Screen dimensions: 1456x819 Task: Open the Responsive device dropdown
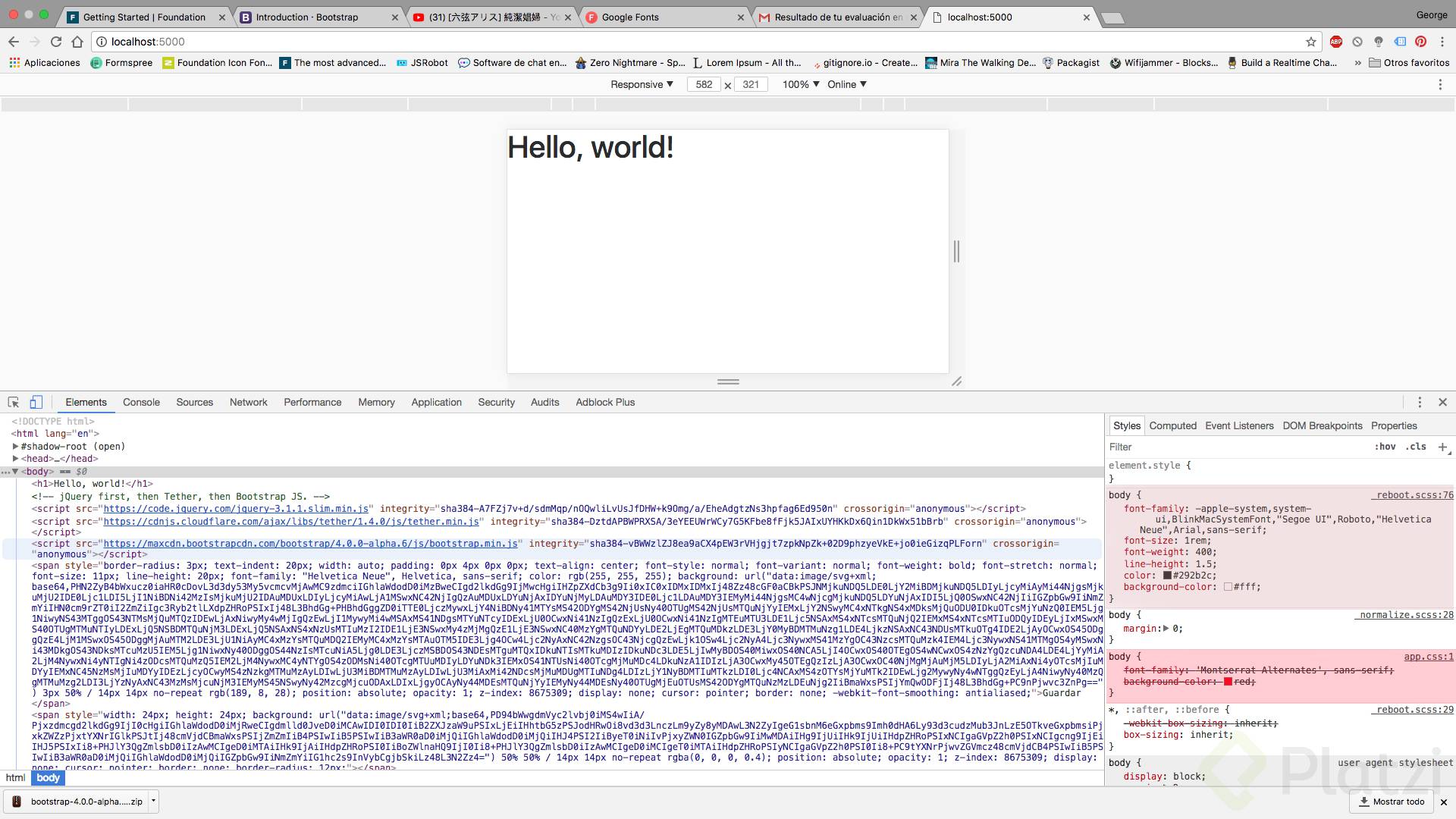642,84
